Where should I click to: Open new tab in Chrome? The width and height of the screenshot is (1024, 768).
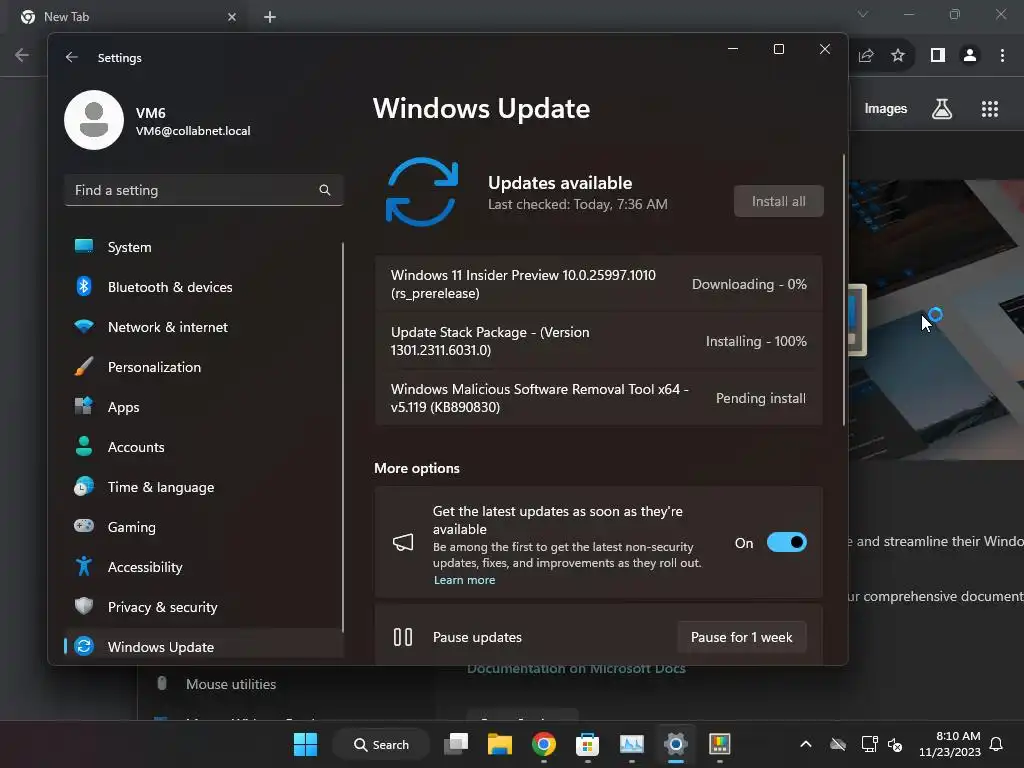coord(270,17)
